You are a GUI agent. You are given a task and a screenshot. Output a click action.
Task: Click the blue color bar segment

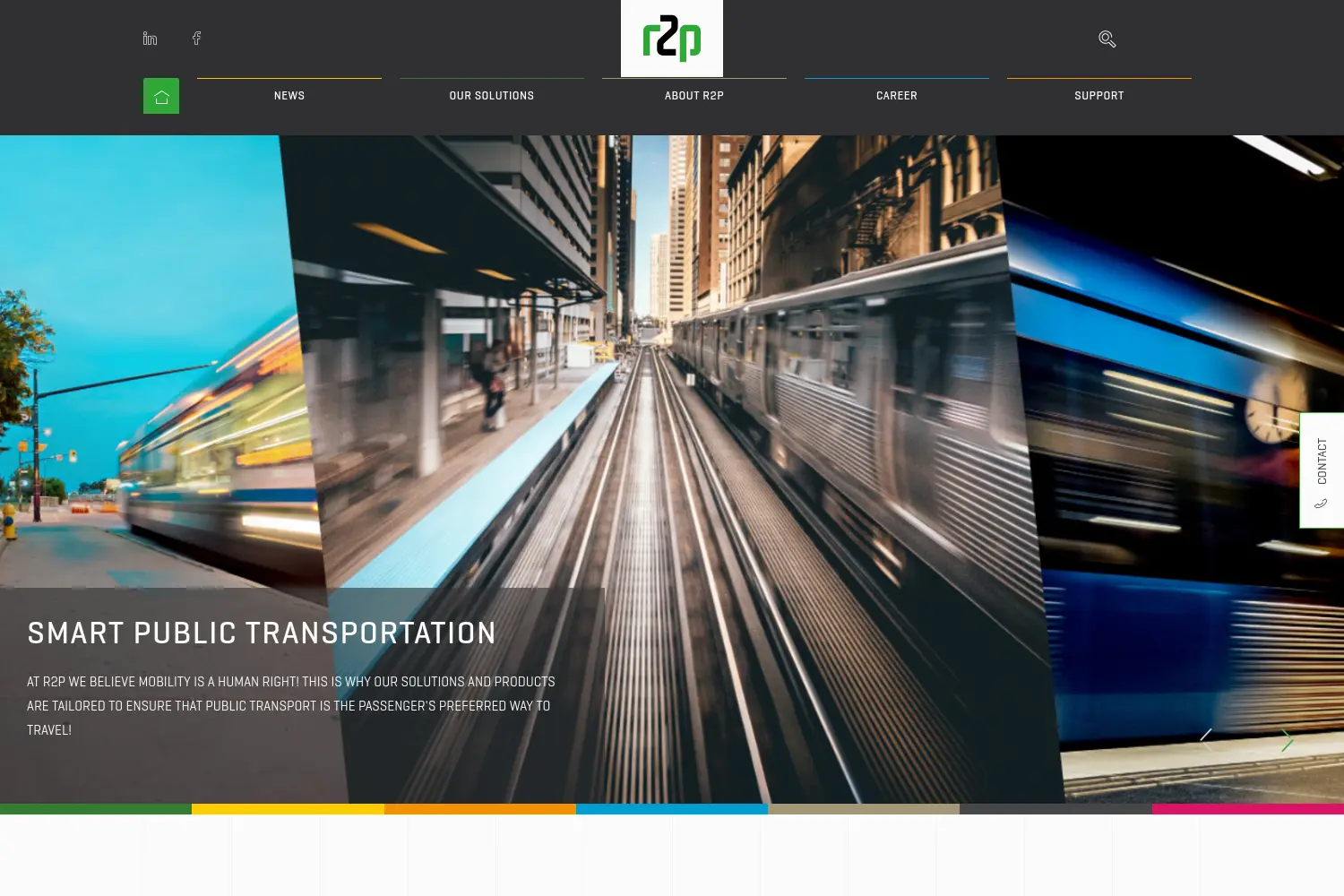(x=672, y=809)
